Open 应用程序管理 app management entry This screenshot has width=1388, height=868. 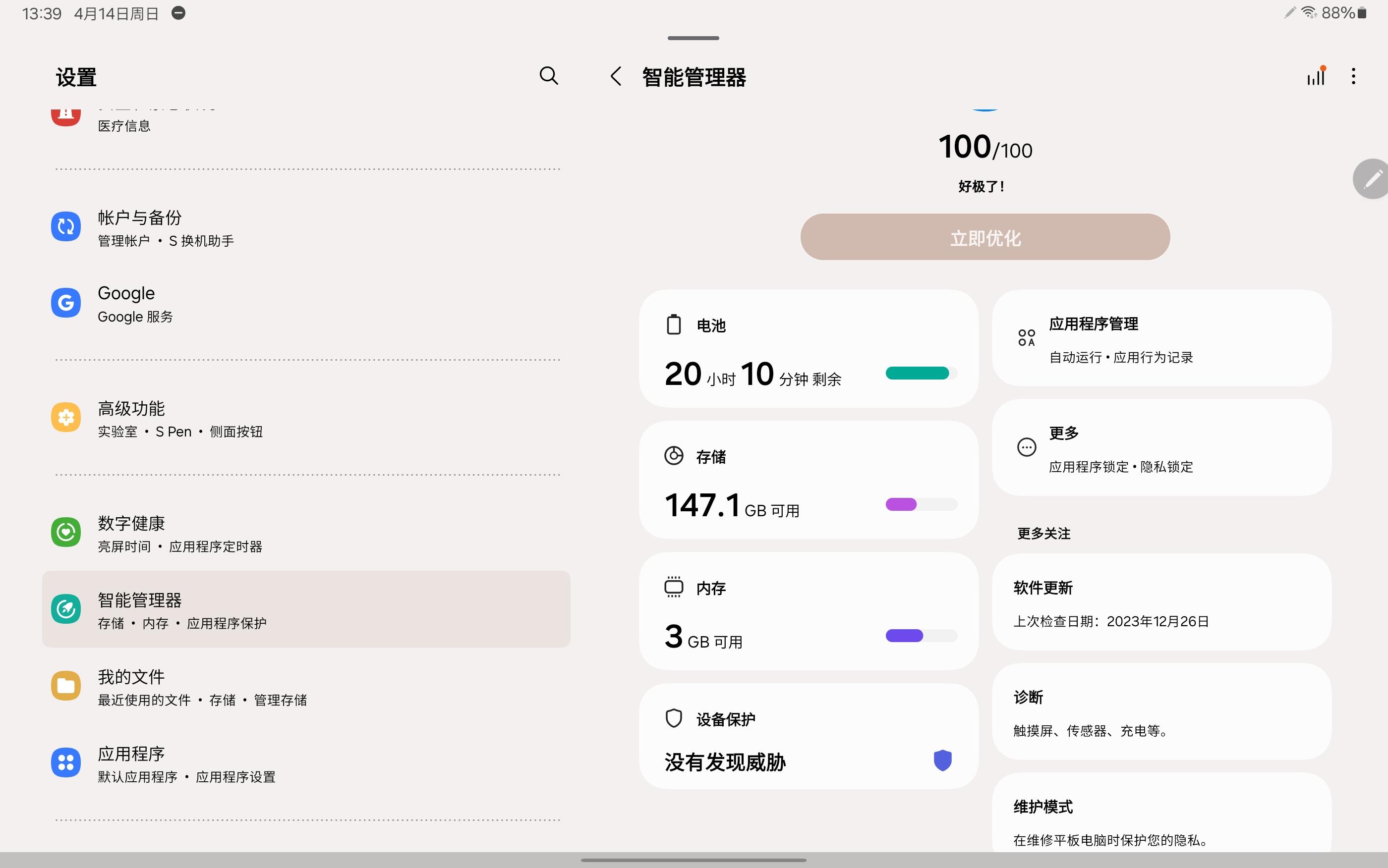coord(1161,339)
